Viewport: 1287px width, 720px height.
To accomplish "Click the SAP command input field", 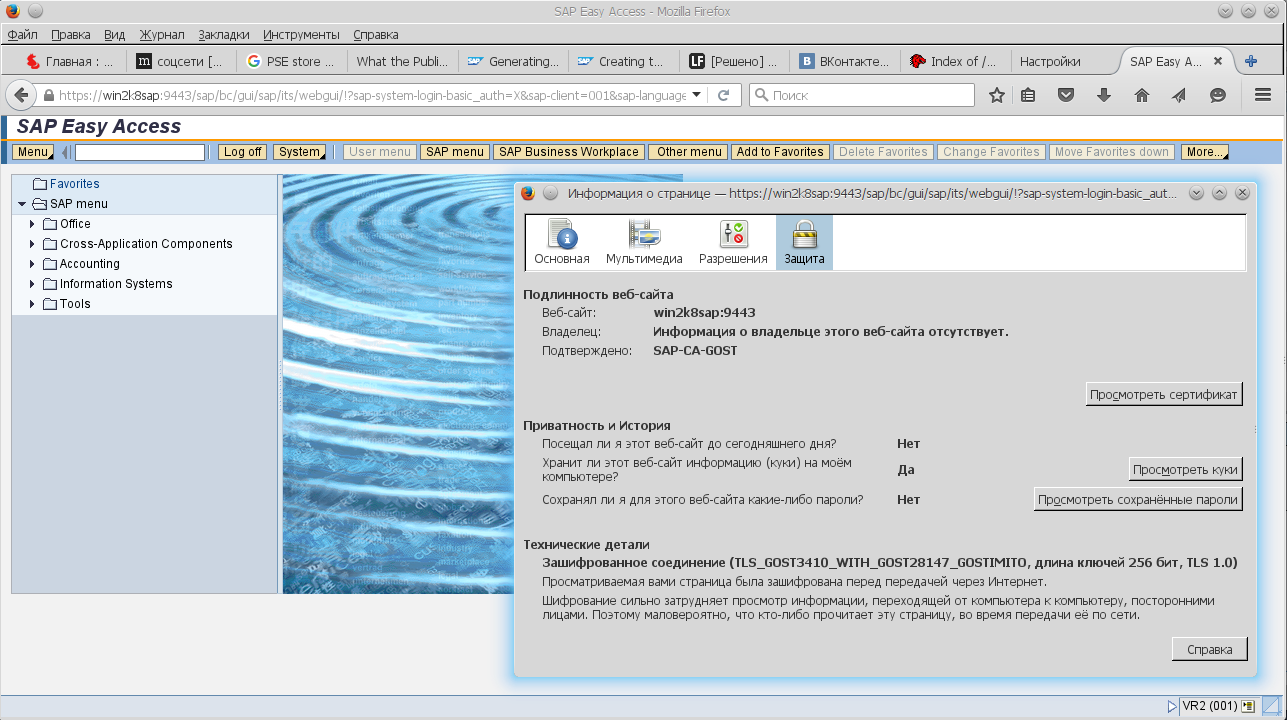I will (x=140, y=152).
